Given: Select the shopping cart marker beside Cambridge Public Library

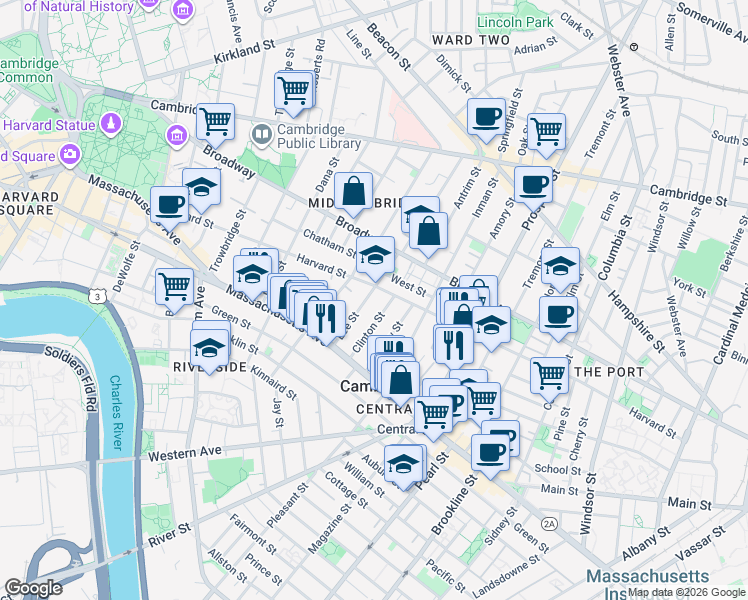Looking at the screenshot, I should (x=216, y=123).
